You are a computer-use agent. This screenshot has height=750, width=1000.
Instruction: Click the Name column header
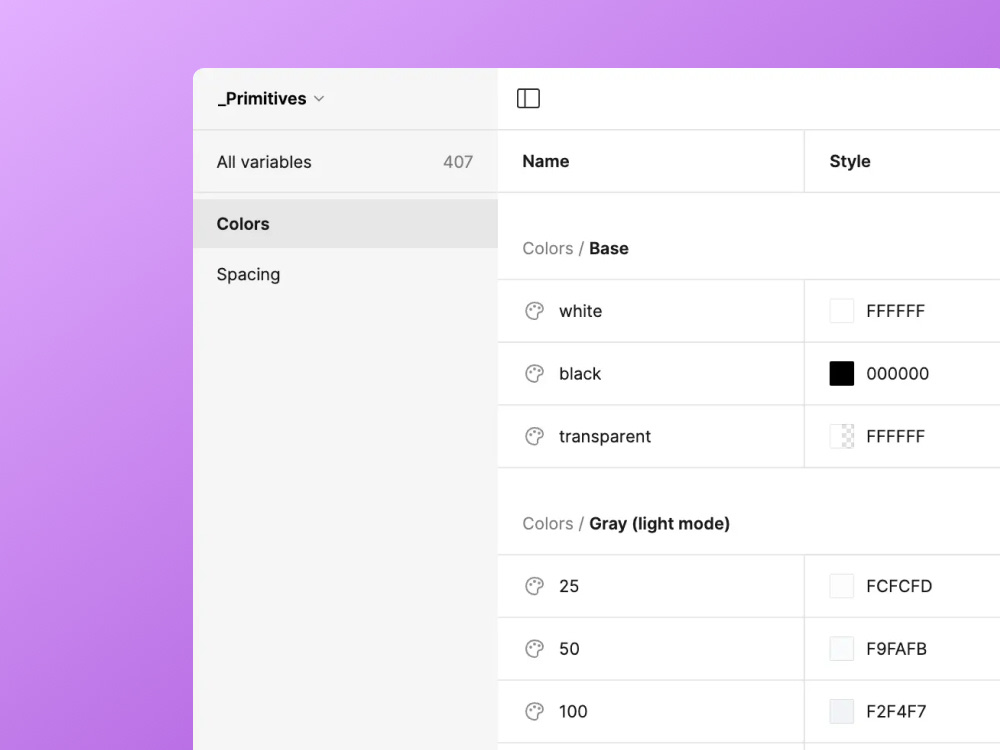pyautogui.click(x=546, y=161)
